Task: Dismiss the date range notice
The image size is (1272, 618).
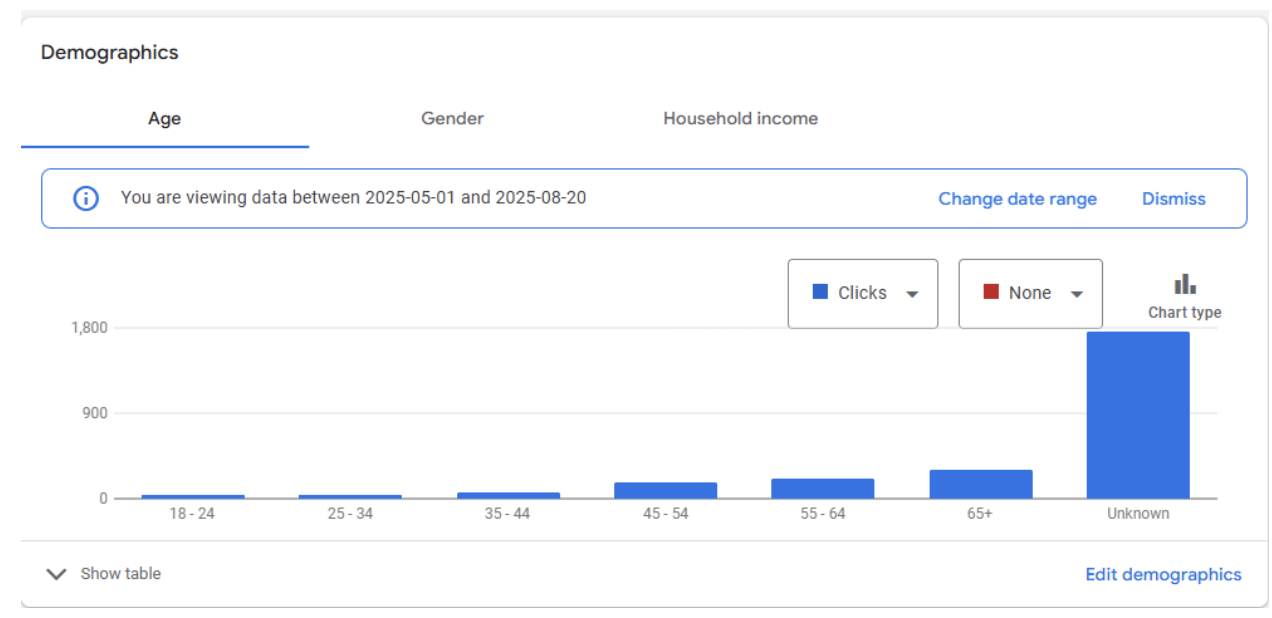Action: coord(1174,199)
